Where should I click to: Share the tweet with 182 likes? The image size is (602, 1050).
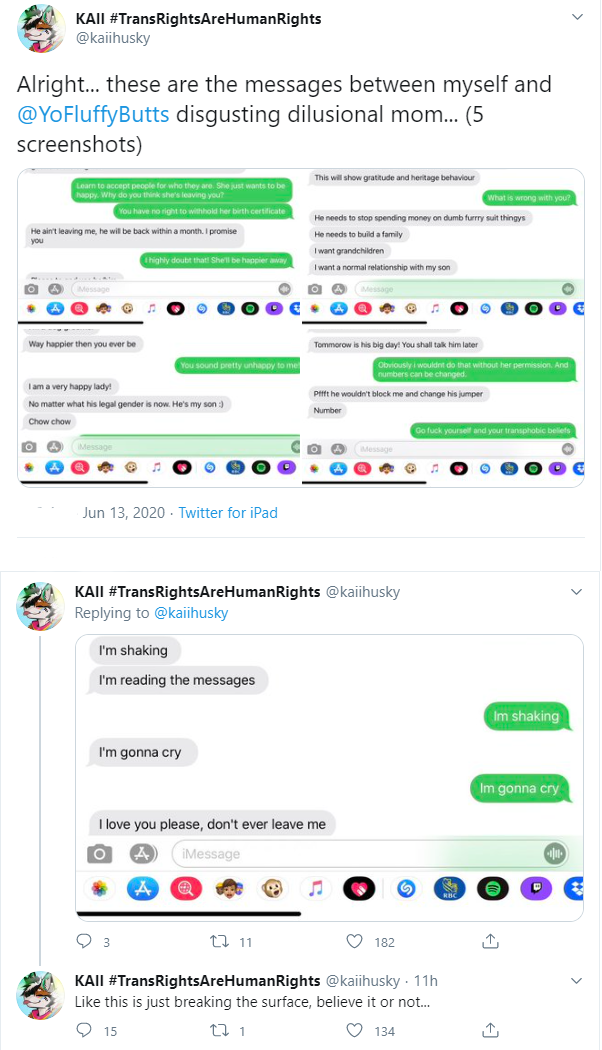(x=490, y=941)
